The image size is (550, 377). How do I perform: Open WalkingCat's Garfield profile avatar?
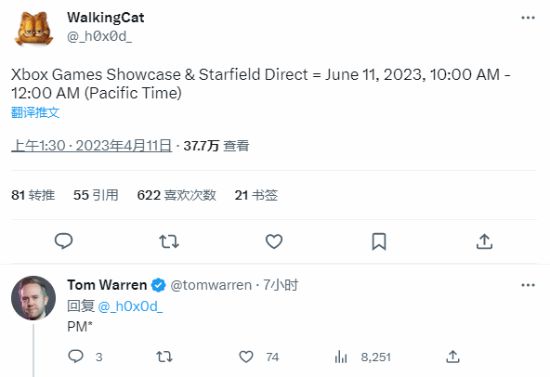34,28
